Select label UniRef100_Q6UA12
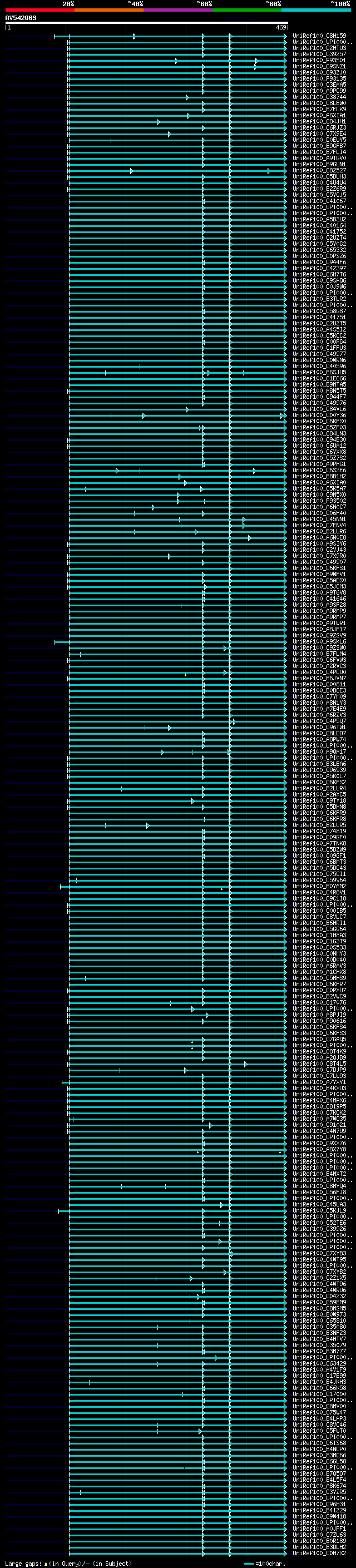The height and width of the screenshot is (1568, 356). (319, 446)
